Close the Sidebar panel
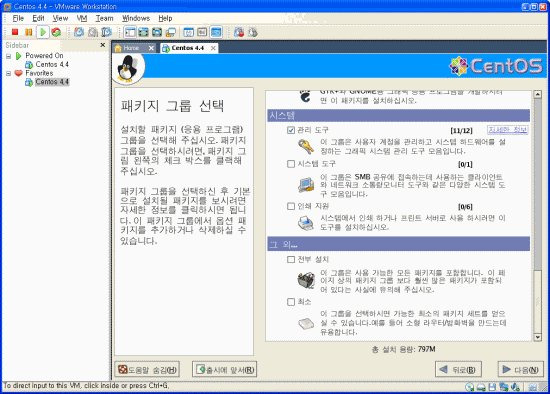This screenshot has height=394, width=550. [102, 45]
